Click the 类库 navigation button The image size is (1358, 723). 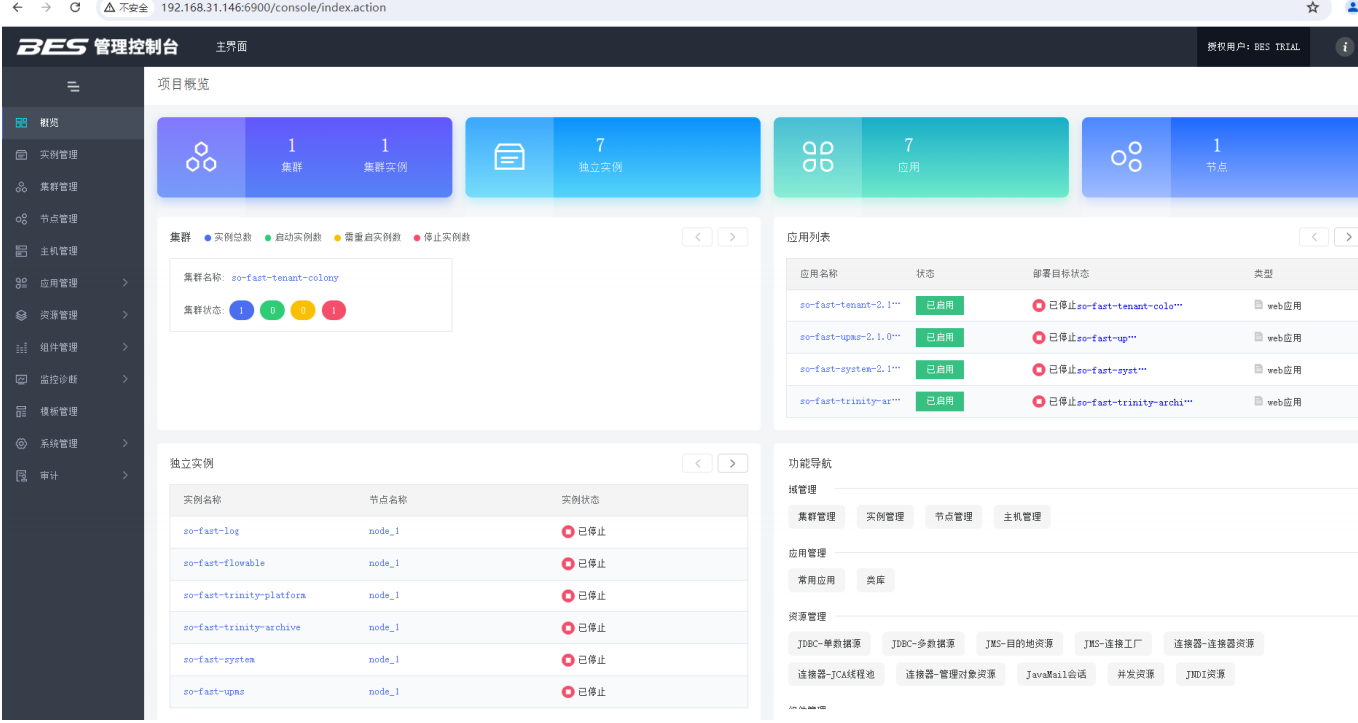876,580
